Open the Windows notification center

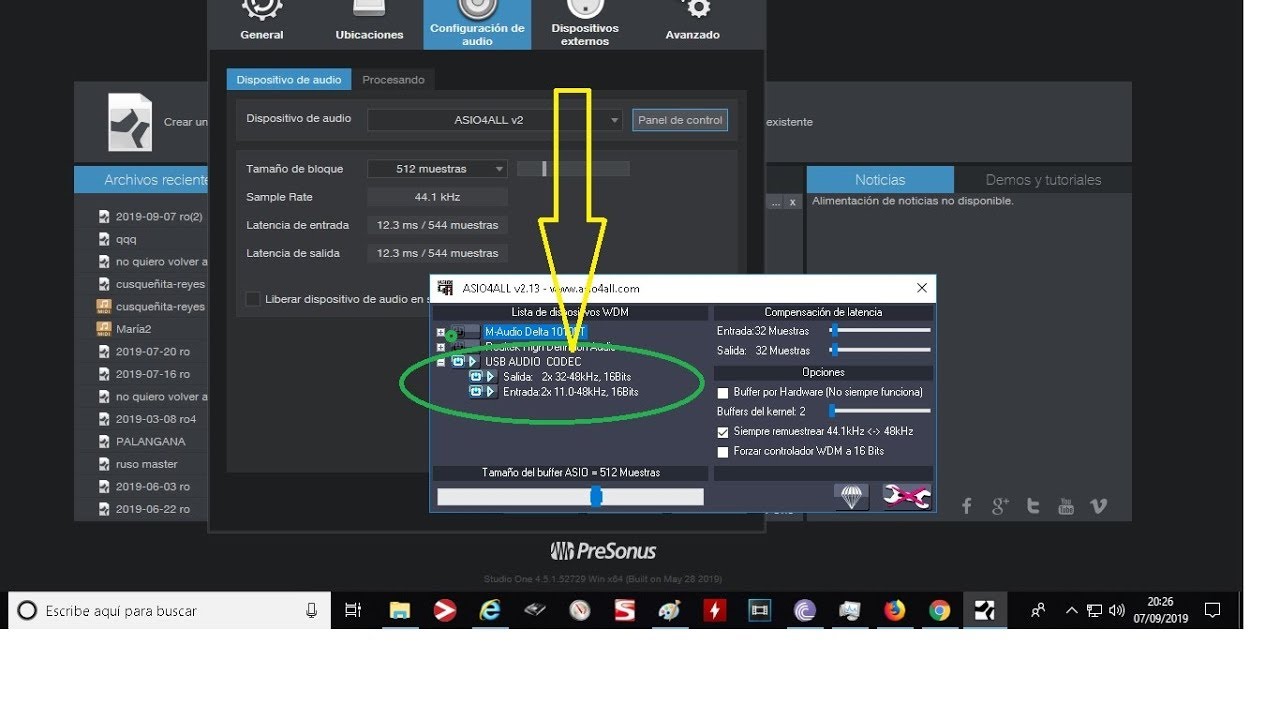point(1212,610)
